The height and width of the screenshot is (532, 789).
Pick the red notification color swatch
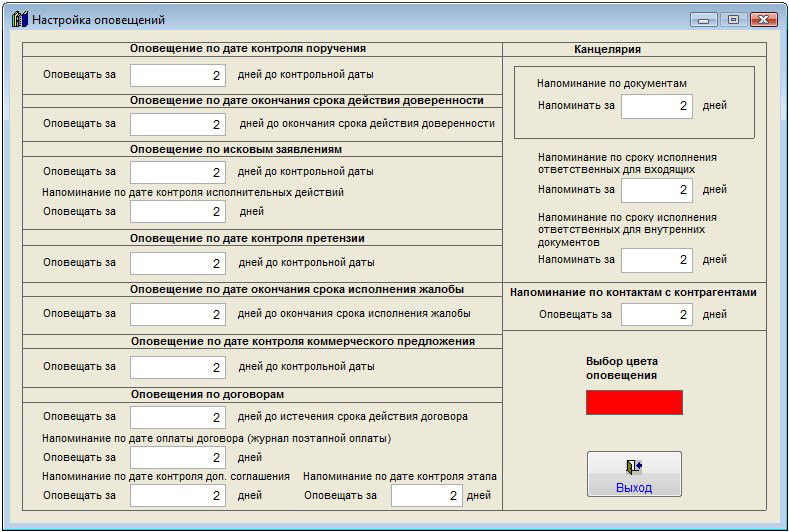(x=634, y=402)
